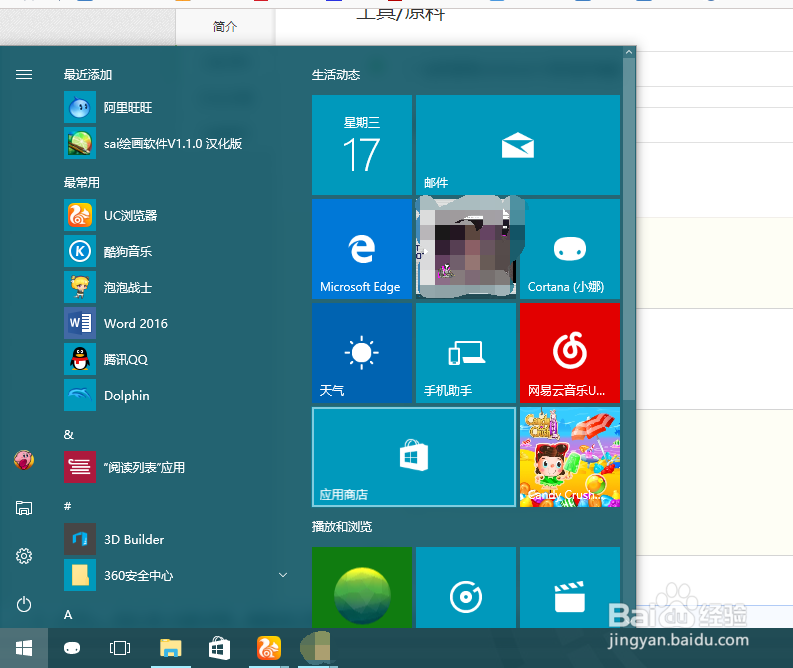
Task: Open the Groove music disc tile
Action: (x=466, y=588)
